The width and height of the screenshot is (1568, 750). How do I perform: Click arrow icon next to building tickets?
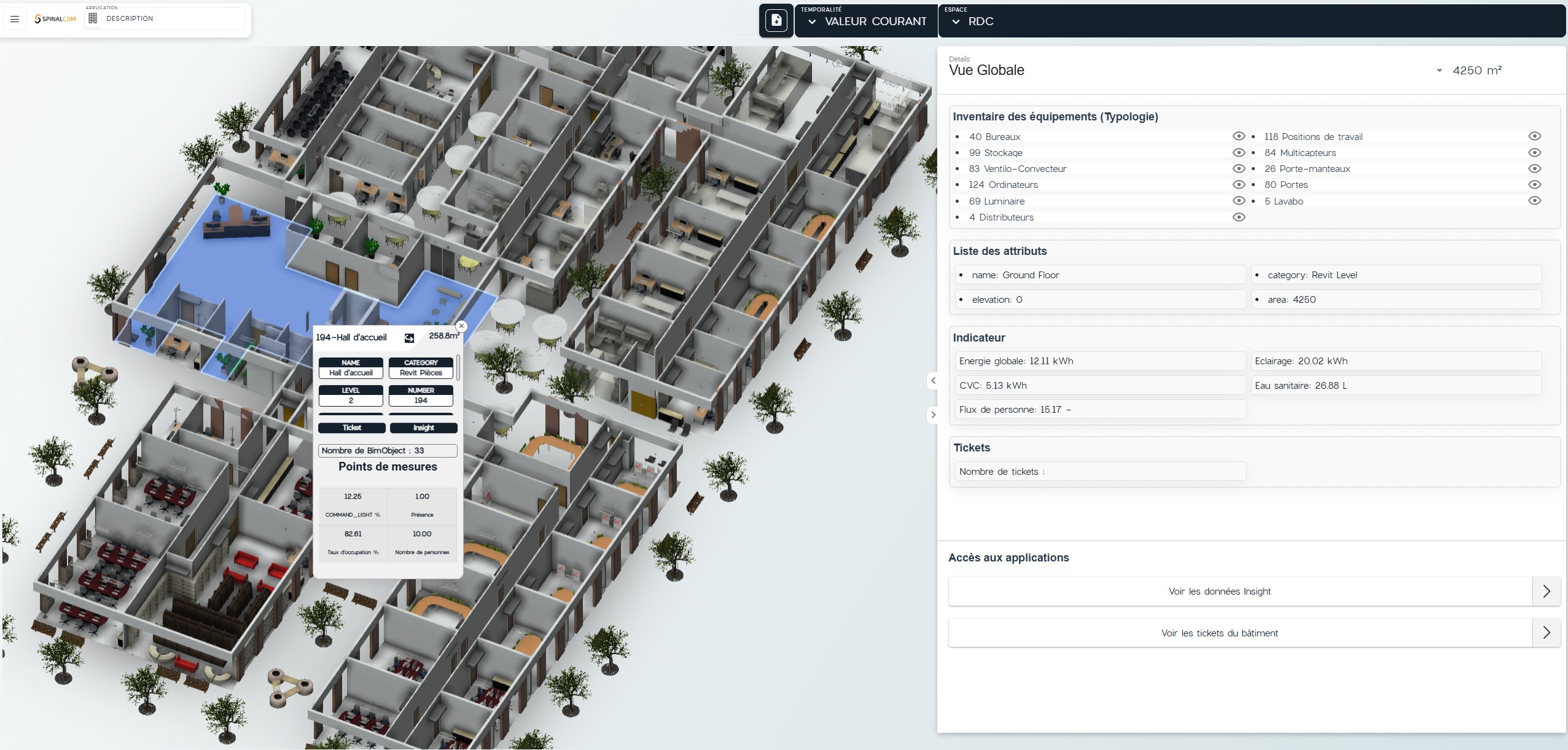click(1546, 633)
